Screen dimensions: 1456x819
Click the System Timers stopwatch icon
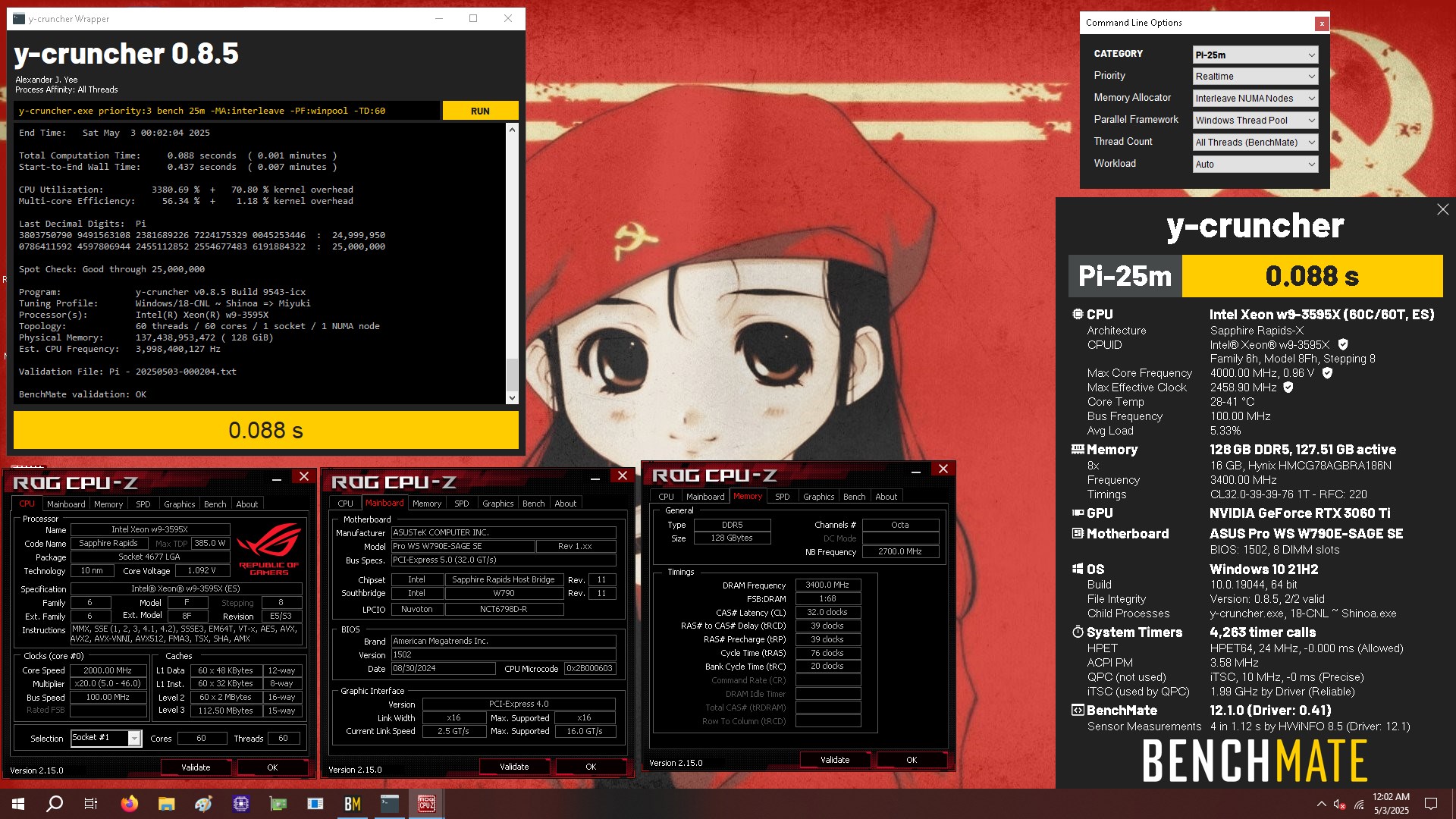[x=1078, y=632]
